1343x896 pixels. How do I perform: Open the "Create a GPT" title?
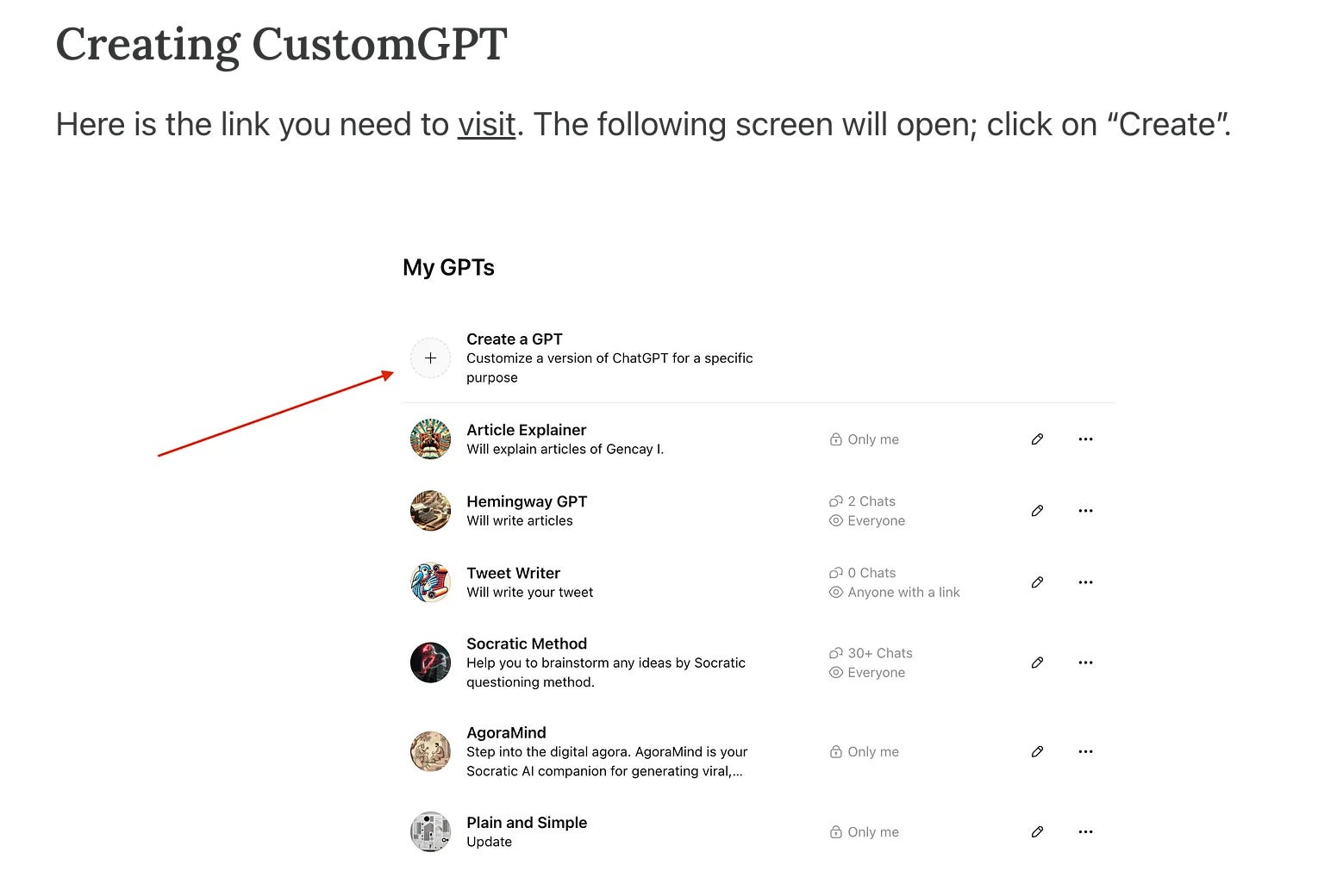click(515, 339)
